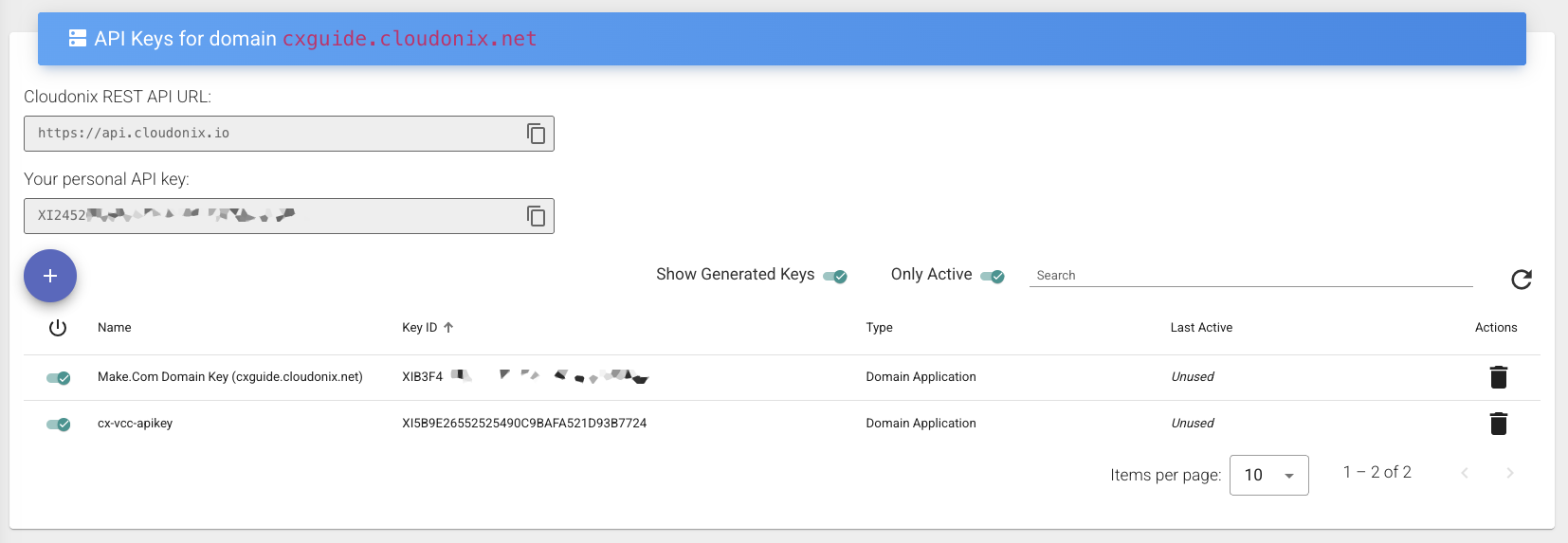The image size is (1568, 543).
Task: Click the plus button to add key
Action: tap(50, 276)
